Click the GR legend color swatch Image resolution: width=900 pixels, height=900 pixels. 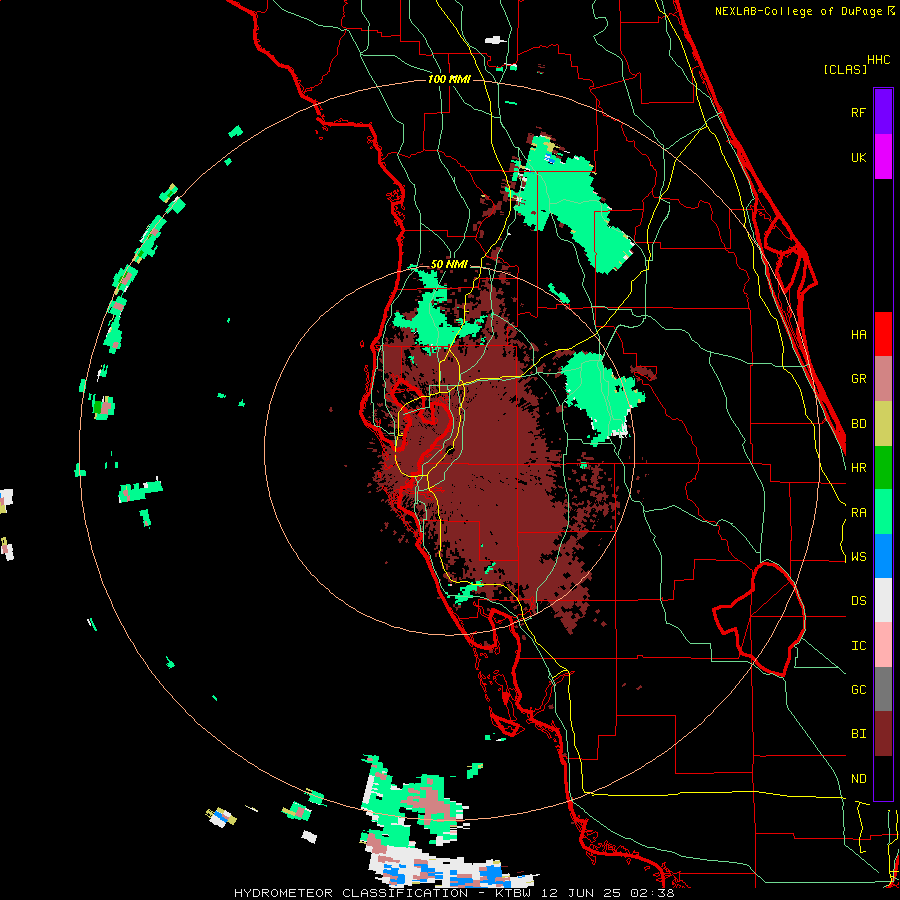coord(883,379)
